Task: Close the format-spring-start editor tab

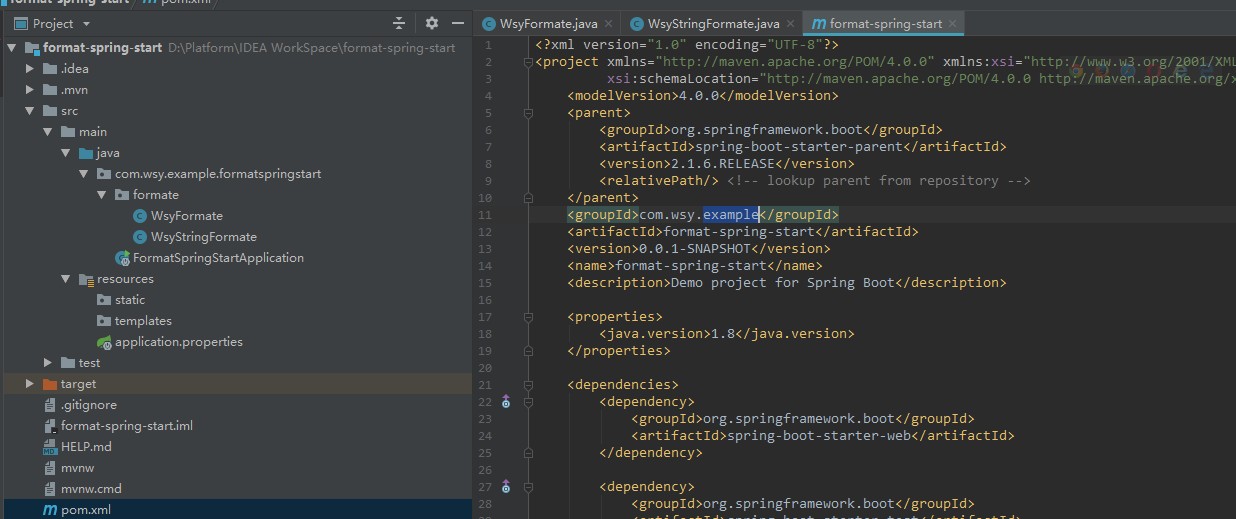Action: tap(952, 23)
